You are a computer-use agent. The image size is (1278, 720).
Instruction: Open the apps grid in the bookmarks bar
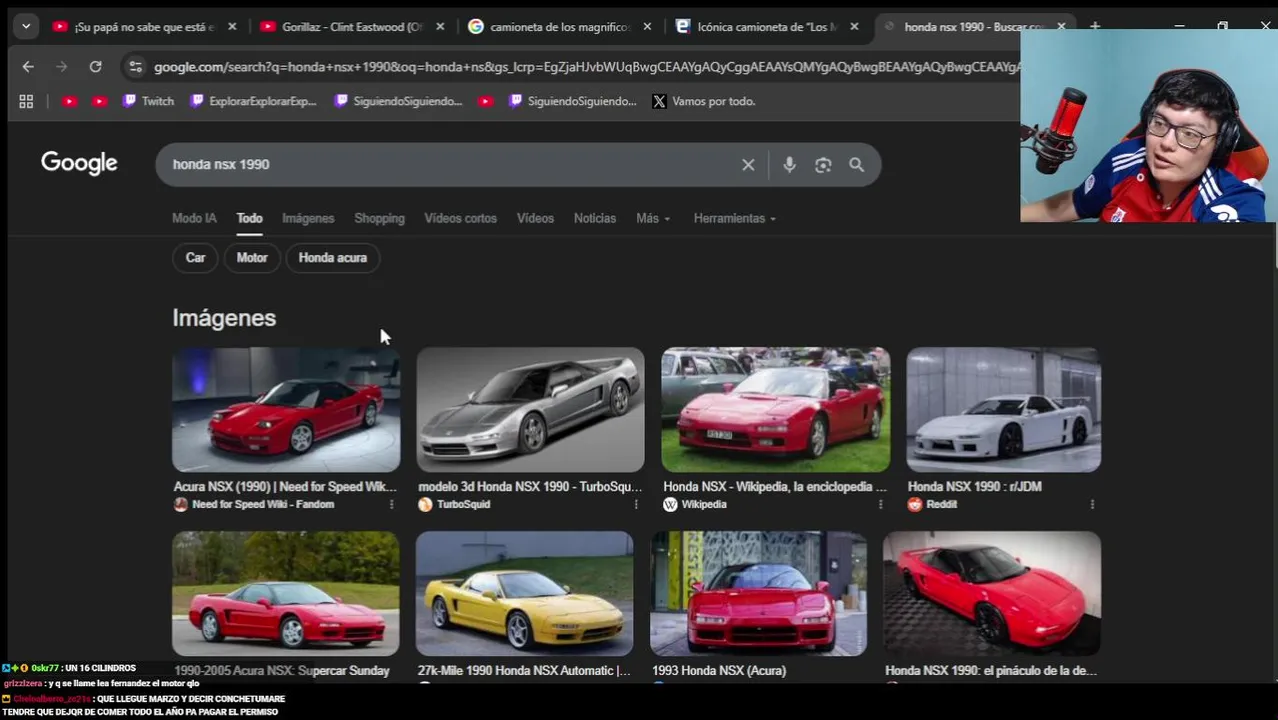[x=26, y=101]
